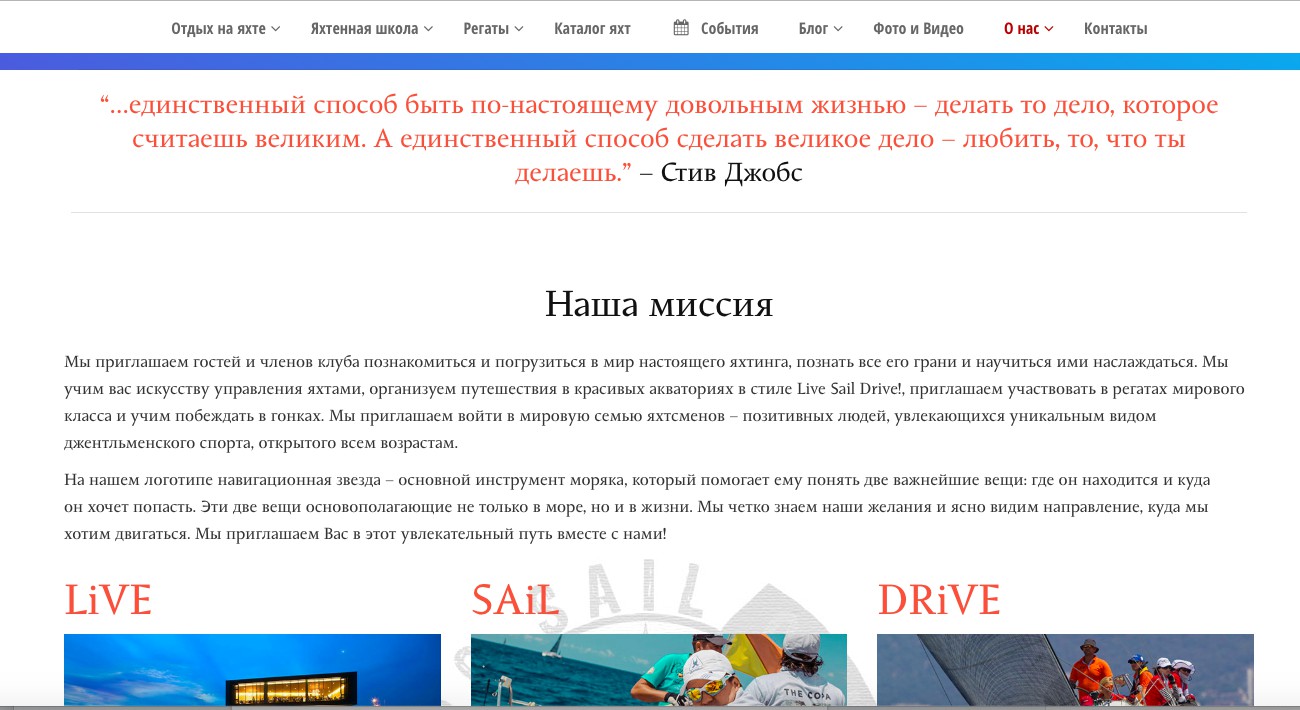Click paragraph starting Мы приглашаем гостей
1300x710 pixels.
coord(655,402)
